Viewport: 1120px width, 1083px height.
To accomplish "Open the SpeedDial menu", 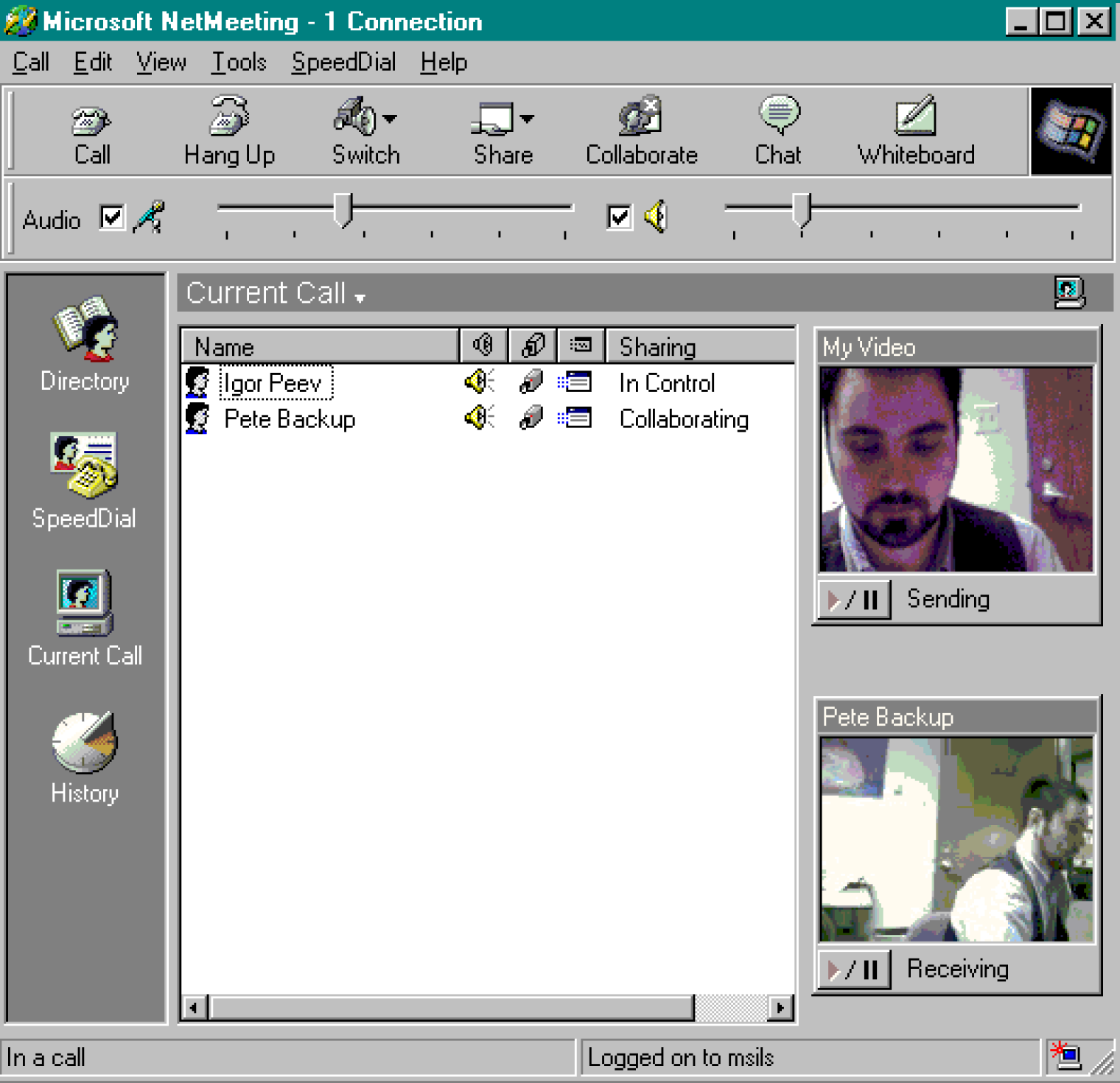I will pos(343,62).
